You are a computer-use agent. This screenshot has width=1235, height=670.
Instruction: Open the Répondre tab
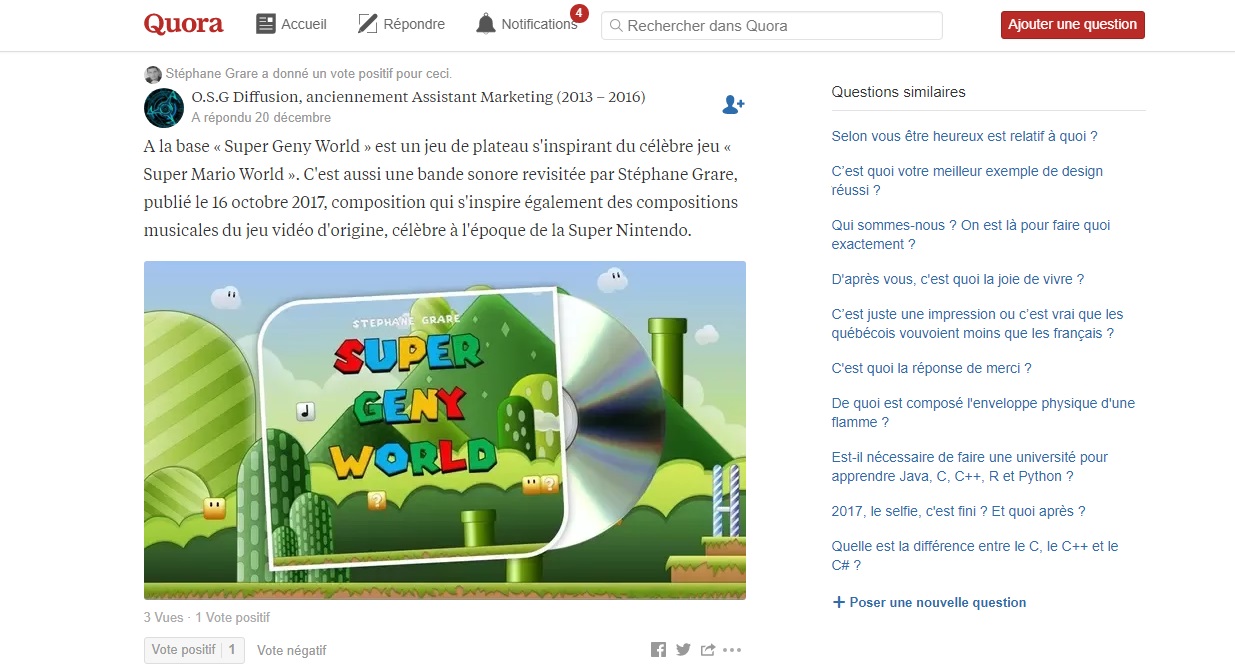pyautogui.click(x=402, y=24)
